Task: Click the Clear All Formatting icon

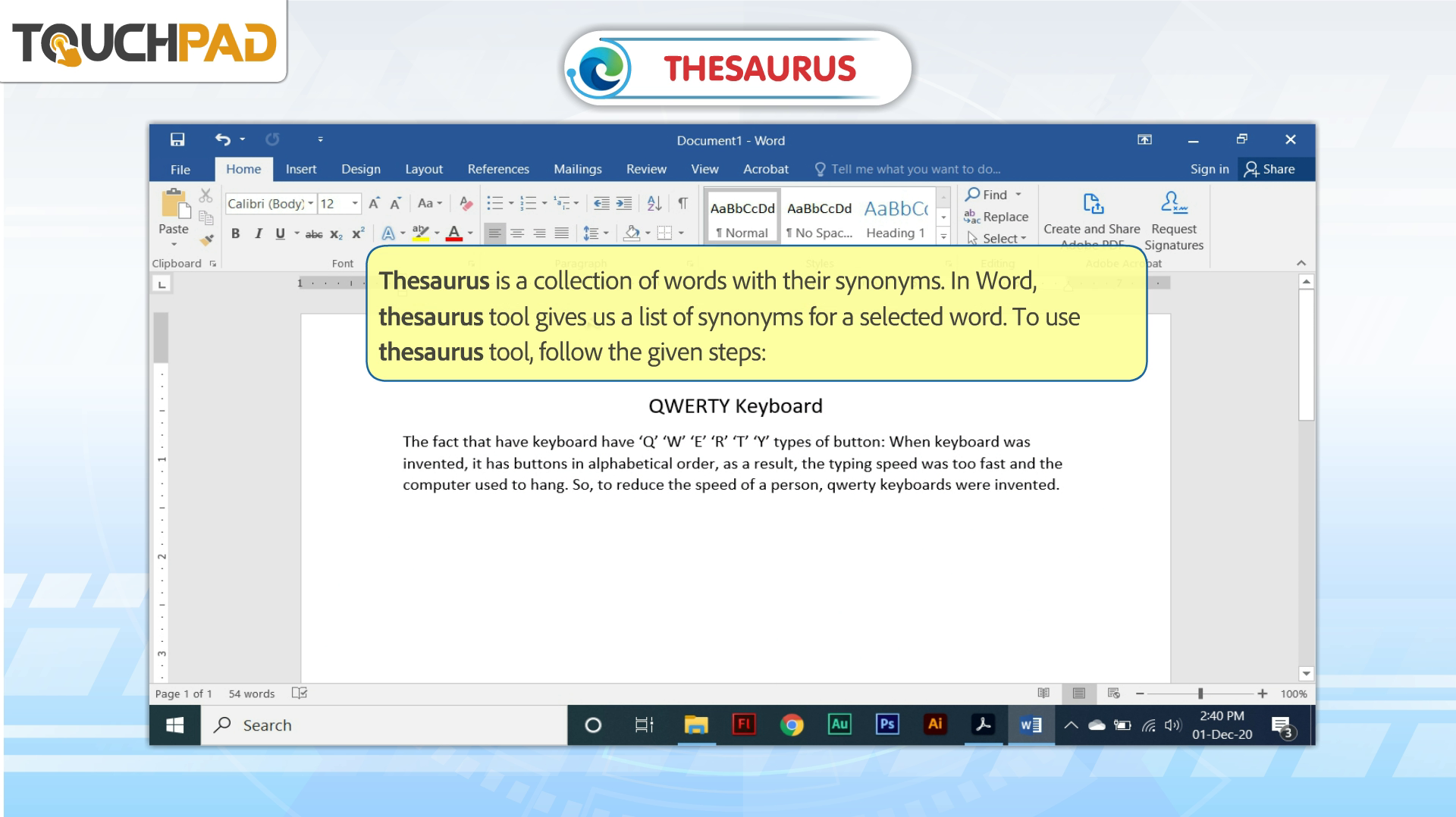Action: 466,203
